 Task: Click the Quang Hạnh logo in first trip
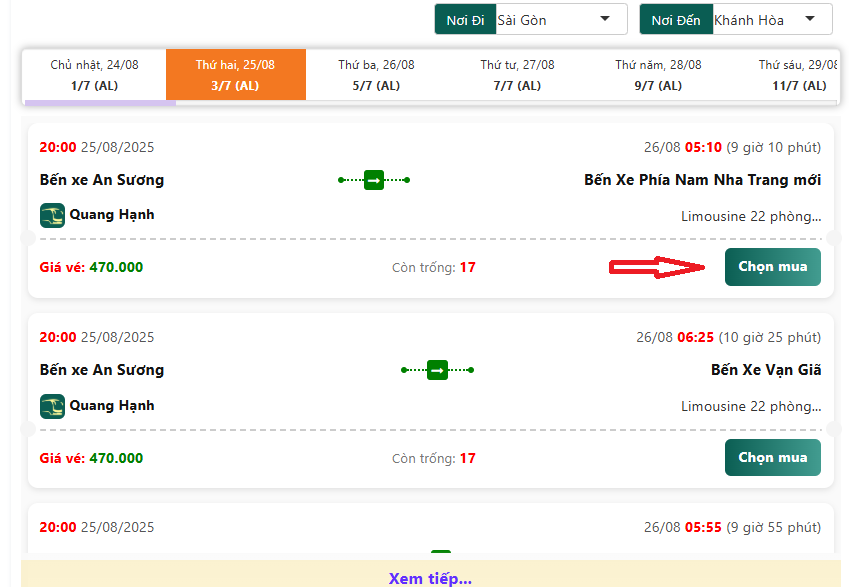coord(52,215)
